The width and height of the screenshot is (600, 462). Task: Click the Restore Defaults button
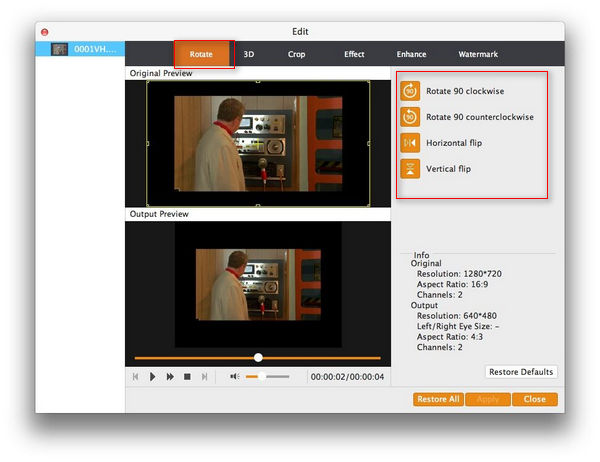[x=521, y=372]
